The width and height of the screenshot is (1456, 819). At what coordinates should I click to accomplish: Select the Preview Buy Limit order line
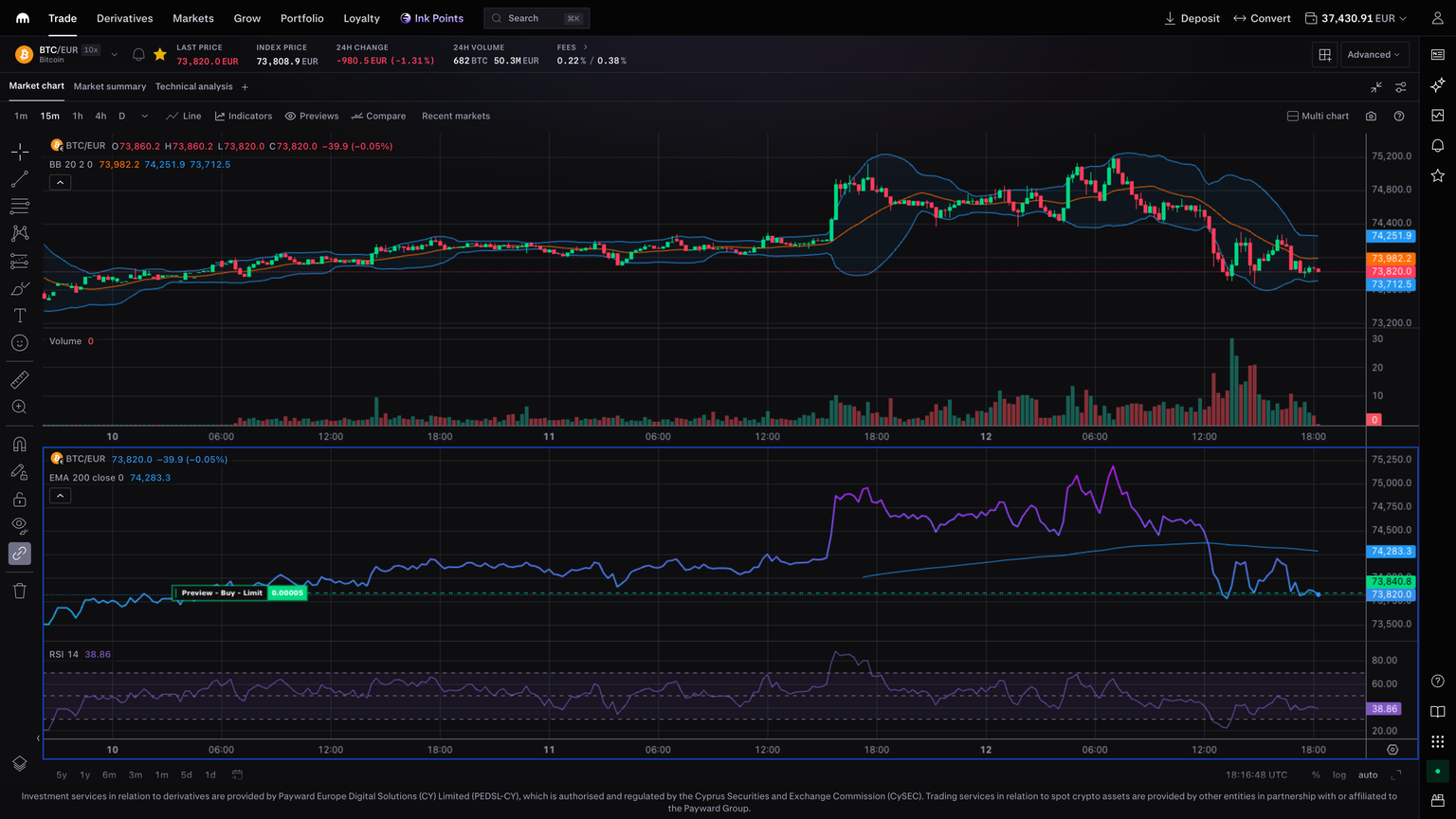(239, 593)
